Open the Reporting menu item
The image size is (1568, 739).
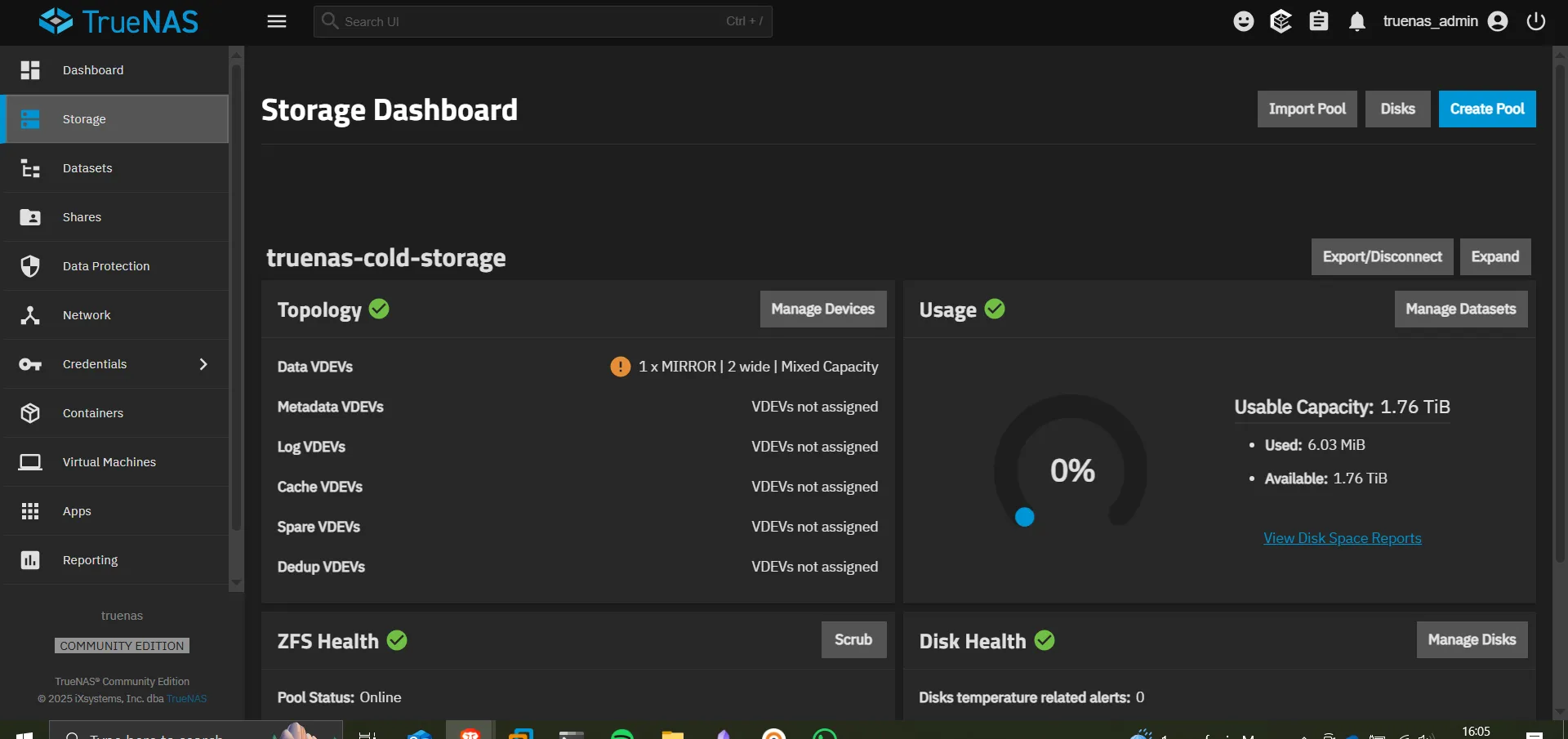coord(115,560)
